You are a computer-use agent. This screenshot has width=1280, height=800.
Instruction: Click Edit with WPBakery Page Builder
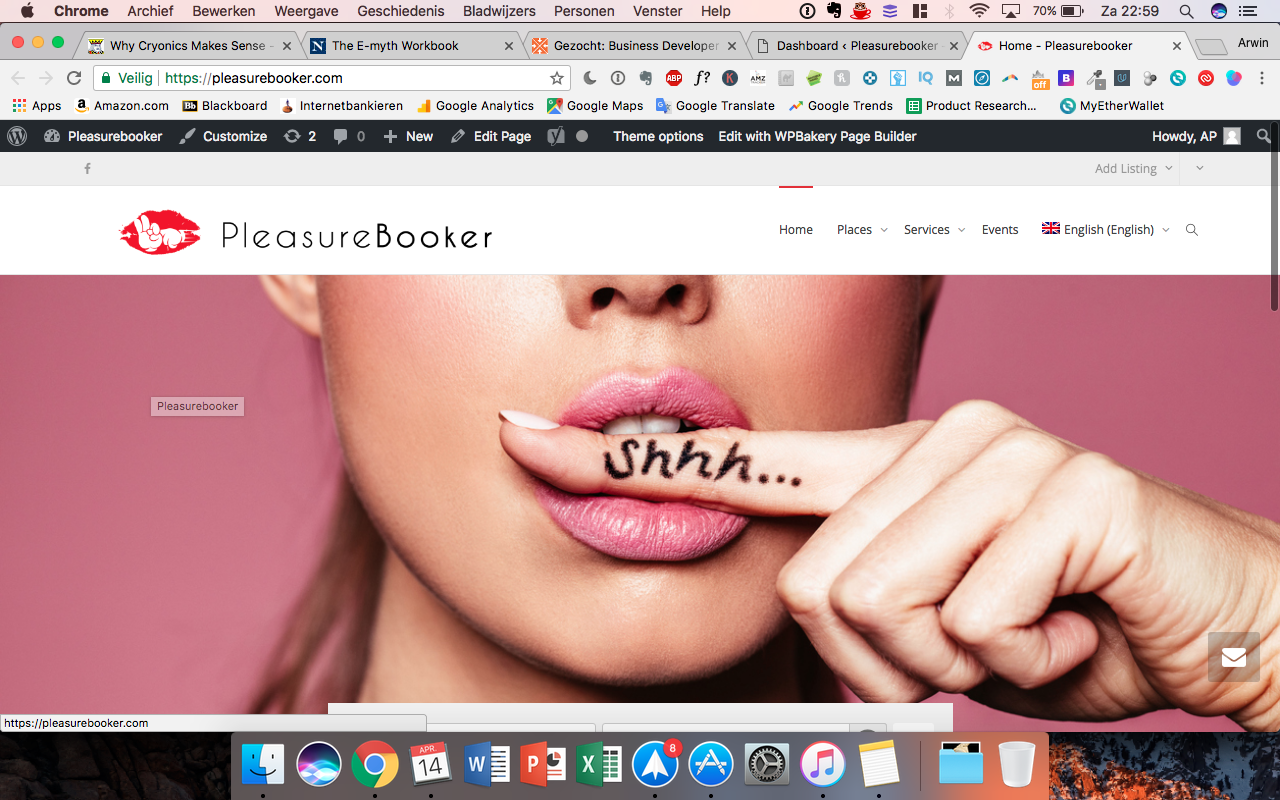(817, 136)
